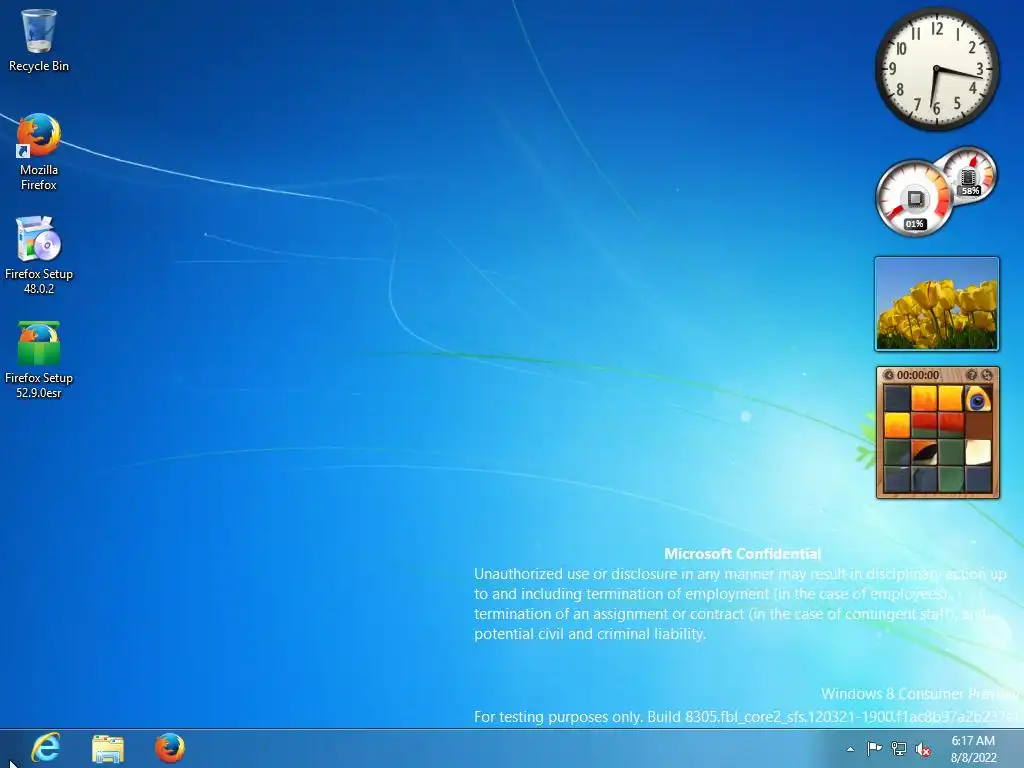
Task: Click the network status tray icon
Action: coord(899,749)
